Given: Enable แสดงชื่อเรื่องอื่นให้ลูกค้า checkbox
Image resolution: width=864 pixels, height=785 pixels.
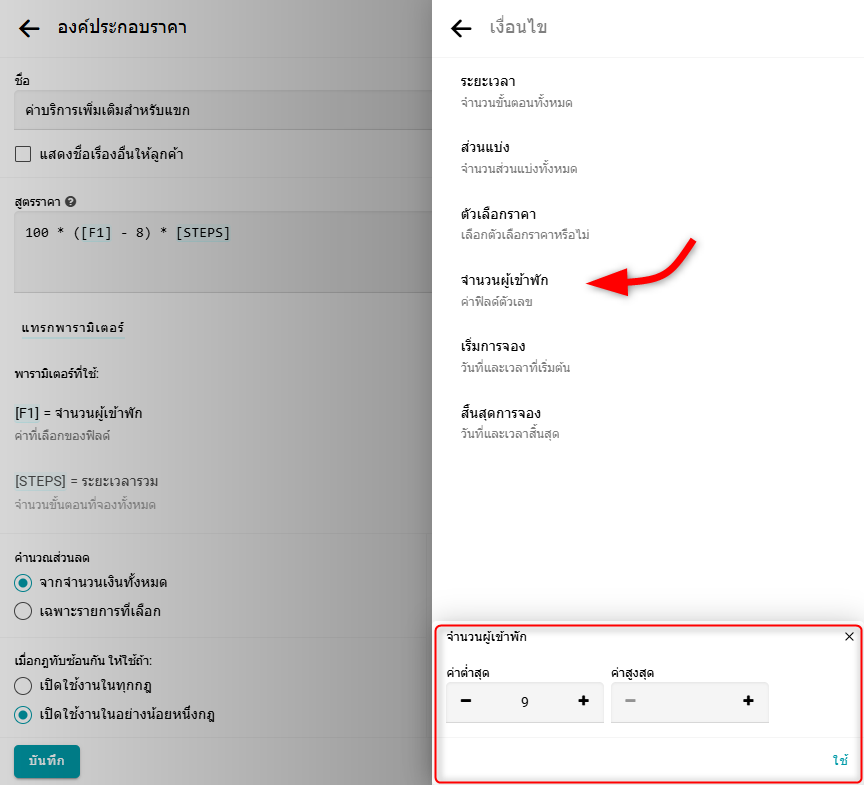Looking at the screenshot, I should pyautogui.click(x=23, y=154).
